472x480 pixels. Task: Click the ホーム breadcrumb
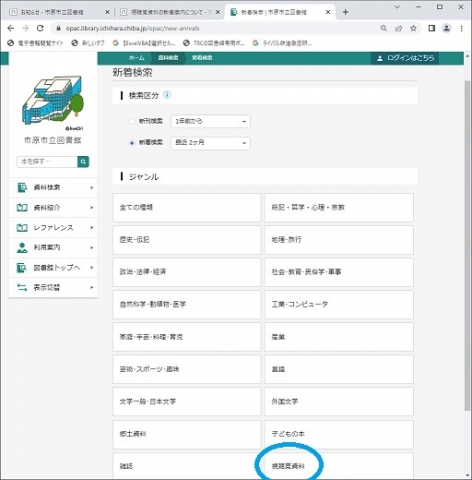point(137,58)
